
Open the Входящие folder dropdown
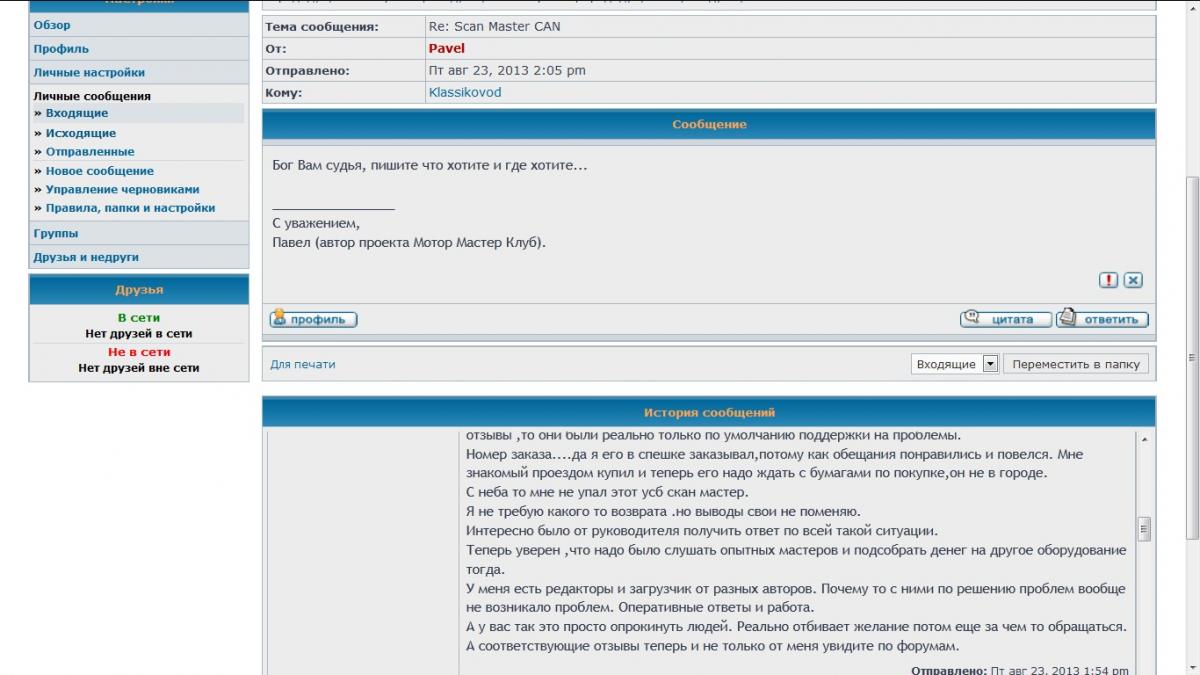pos(955,364)
